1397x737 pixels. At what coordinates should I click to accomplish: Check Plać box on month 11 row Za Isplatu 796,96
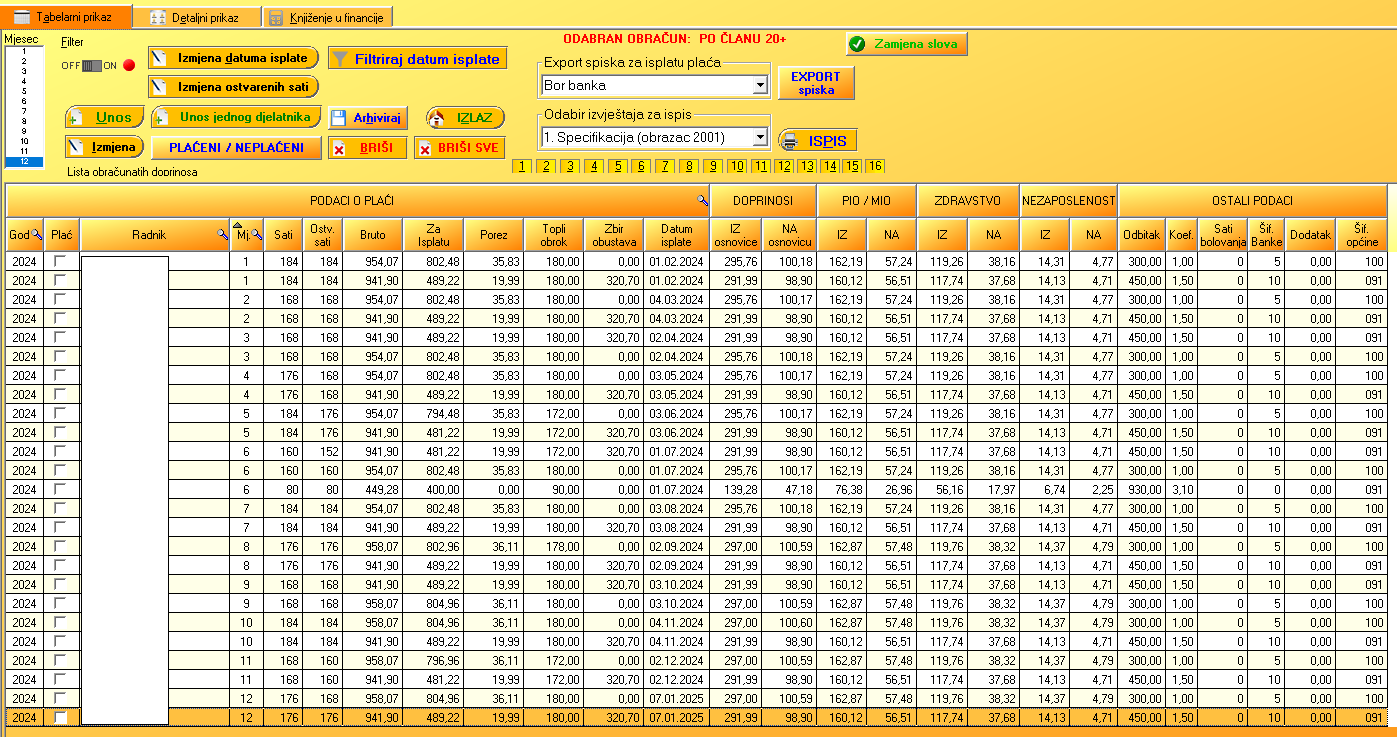(60, 660)
